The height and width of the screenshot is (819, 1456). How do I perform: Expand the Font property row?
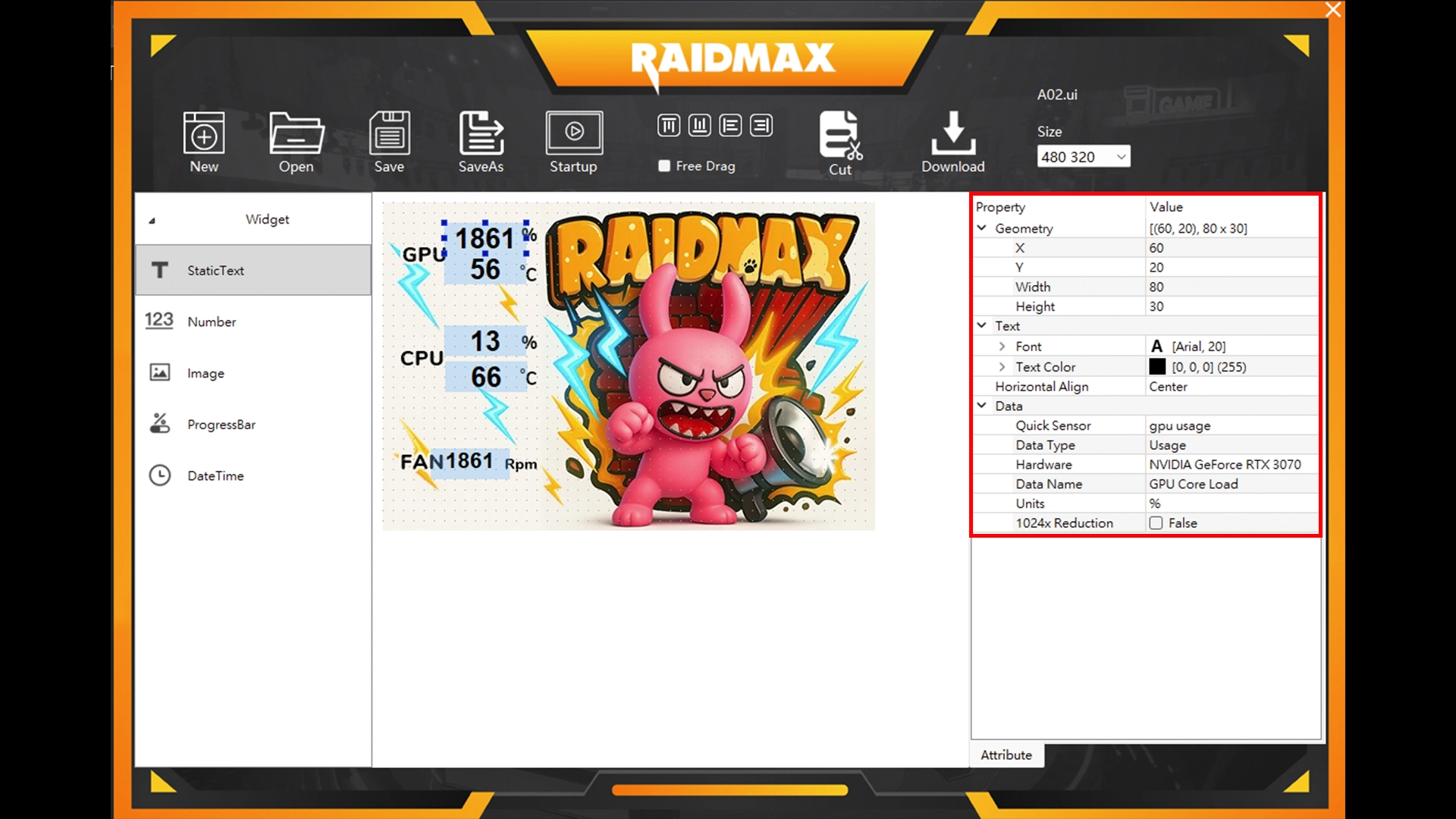coord(1002,347)
